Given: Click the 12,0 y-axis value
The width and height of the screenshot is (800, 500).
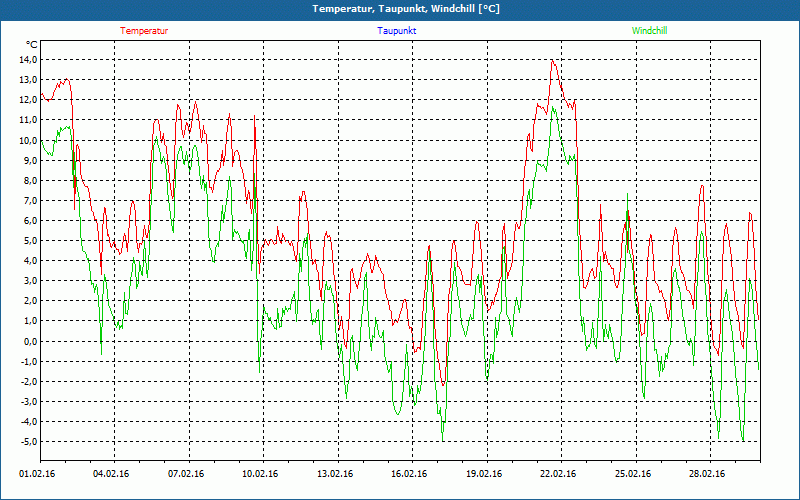Looking at the screenshot, I should coord(28,100).
